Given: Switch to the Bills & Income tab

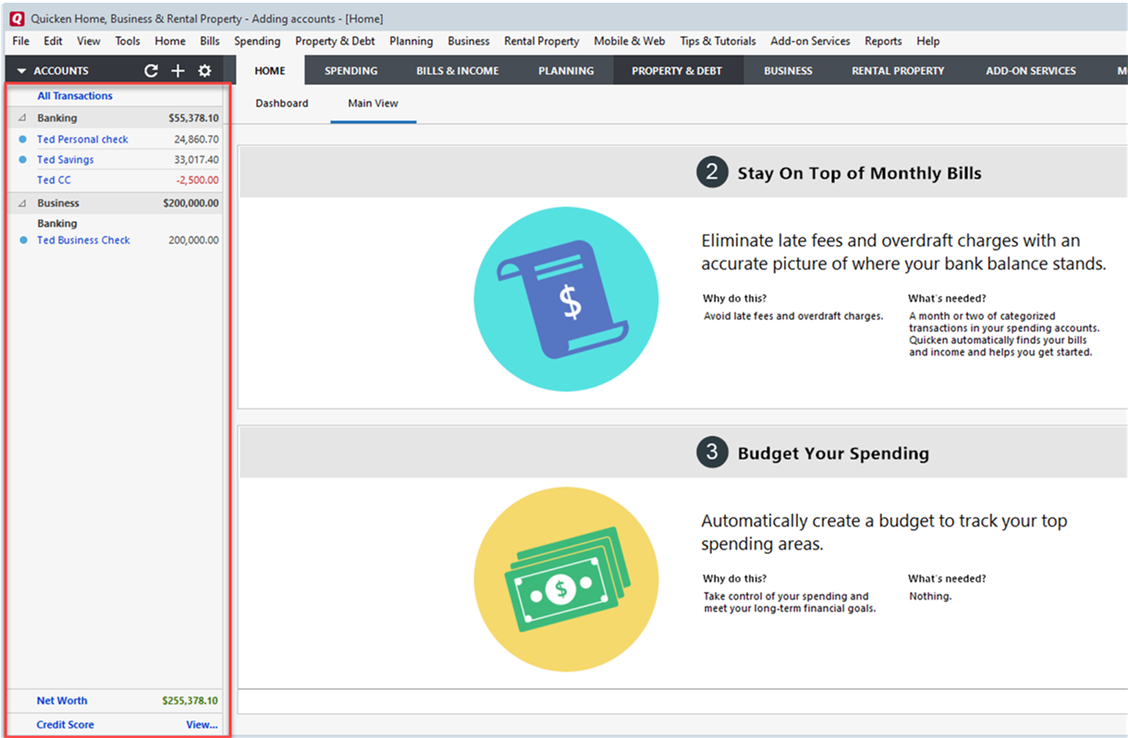Looking at the screenshot, I should (457, 71).
